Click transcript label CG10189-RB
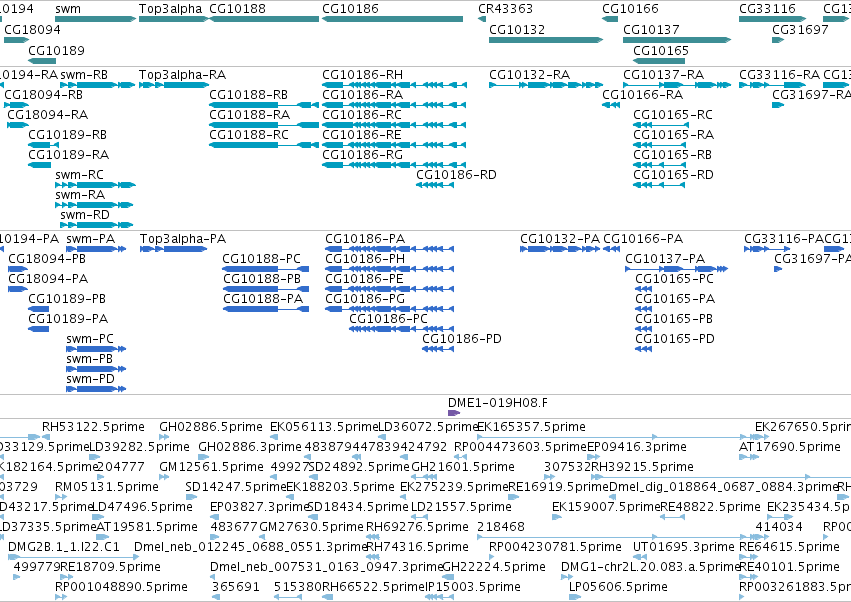 67,135
